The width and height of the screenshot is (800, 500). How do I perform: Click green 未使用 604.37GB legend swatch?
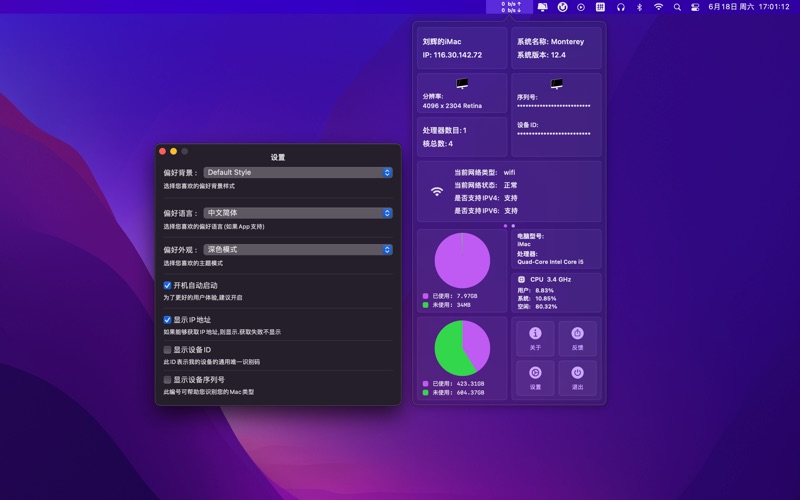[426, 392]
